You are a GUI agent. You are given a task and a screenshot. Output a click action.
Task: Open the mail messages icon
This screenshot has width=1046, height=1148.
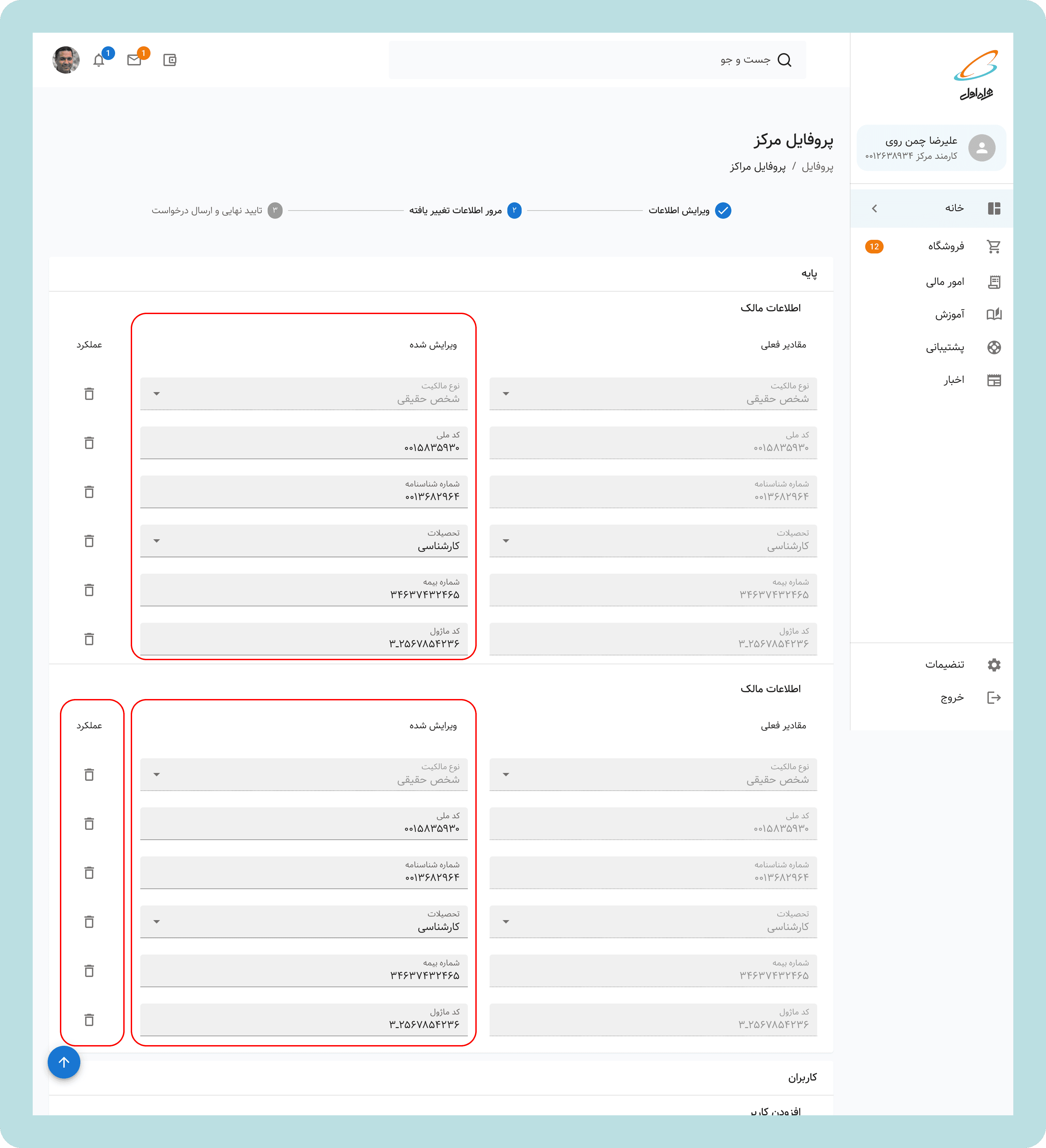[x=134, y=60]
